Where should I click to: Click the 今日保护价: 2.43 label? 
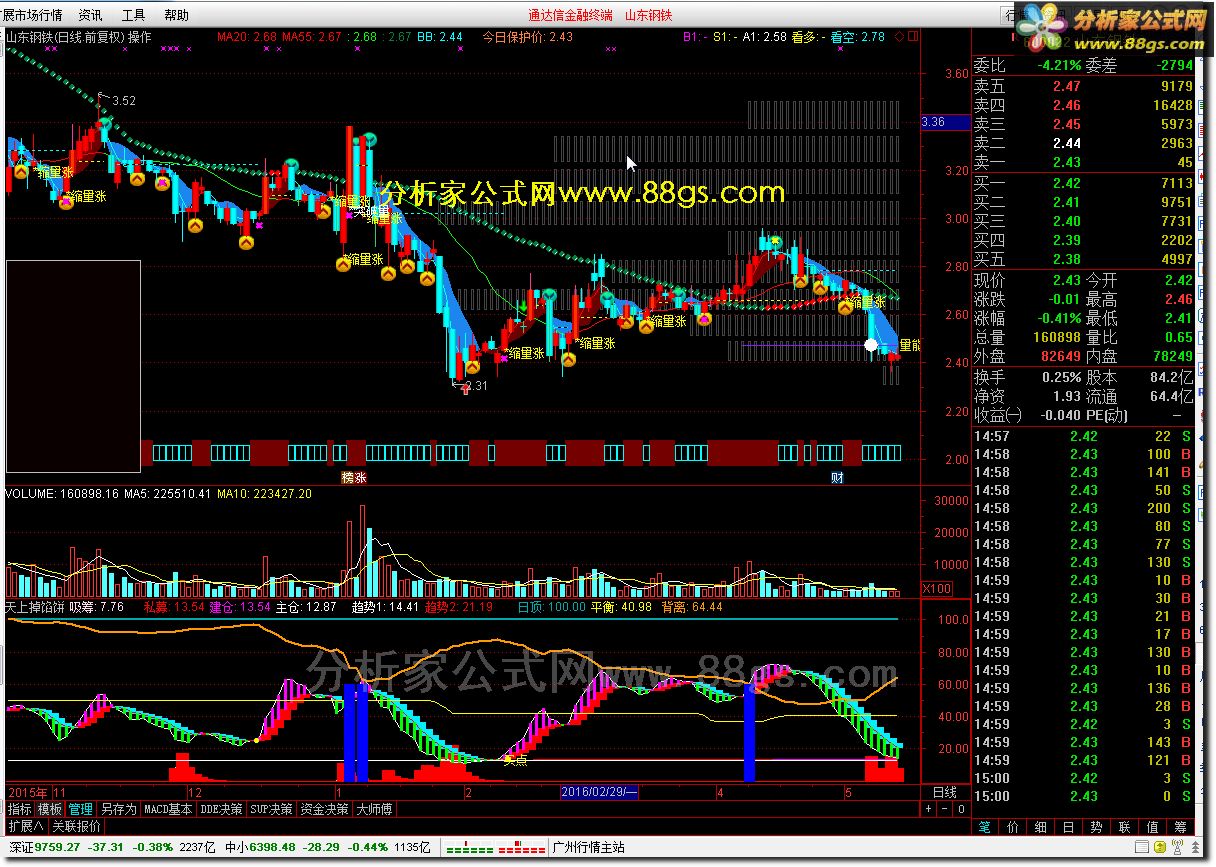[x=527, y=37]
